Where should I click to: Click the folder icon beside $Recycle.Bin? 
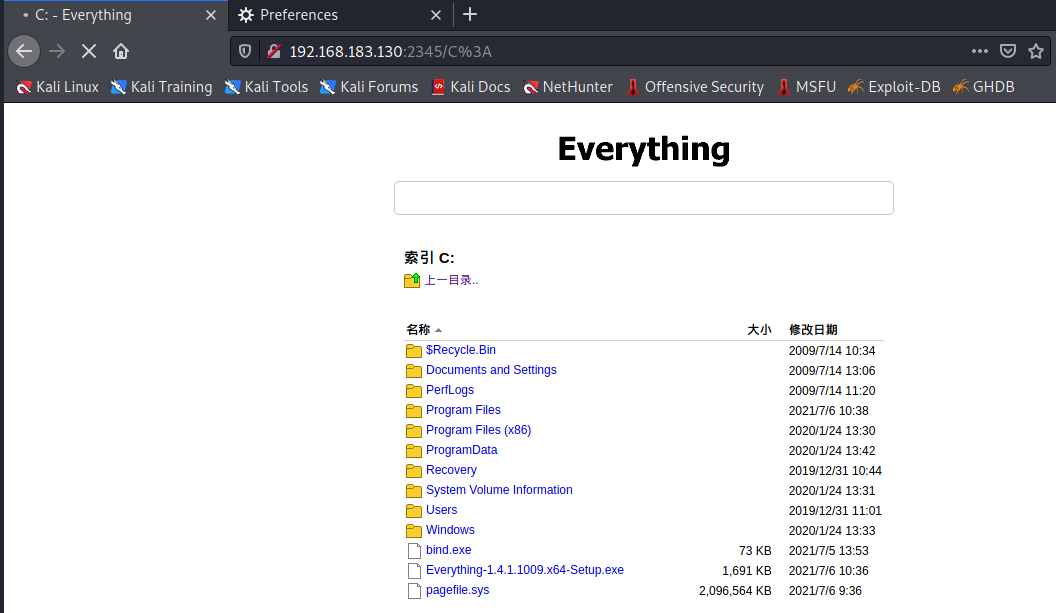point(413,350)
